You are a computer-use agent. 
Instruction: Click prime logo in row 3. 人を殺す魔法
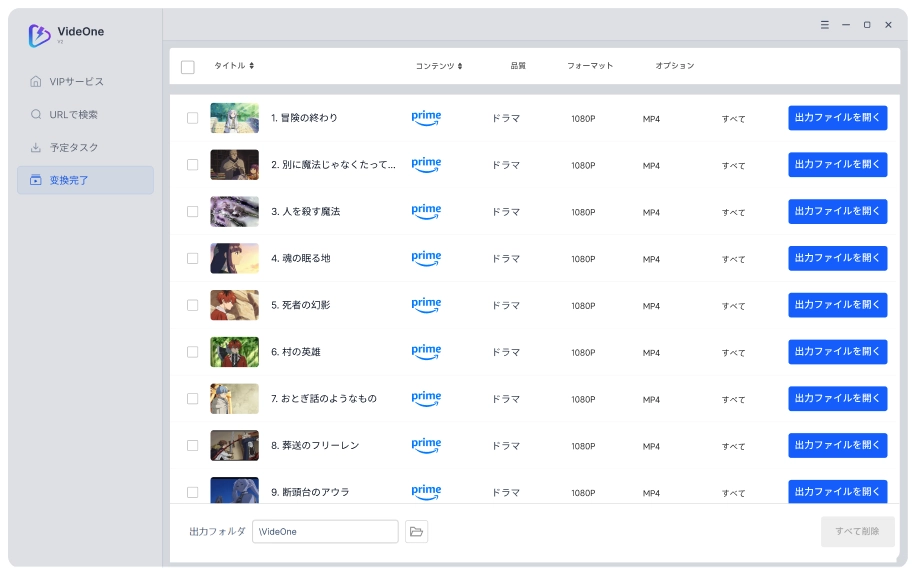coord(426,211)
